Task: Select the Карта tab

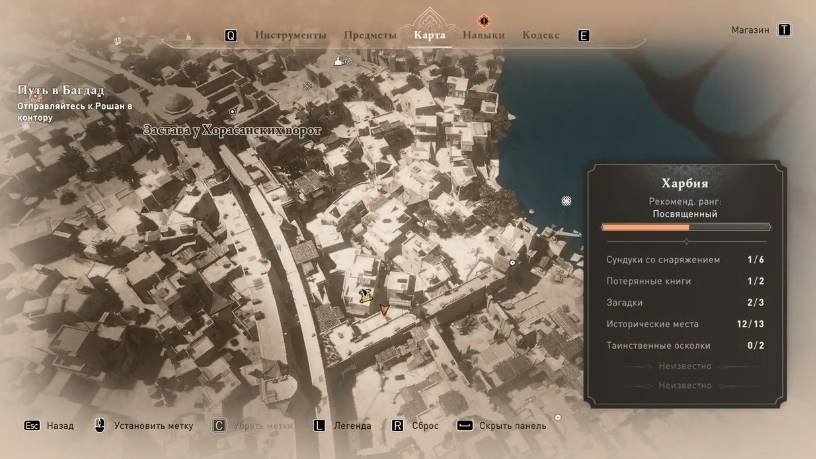Action: coord(429,35)
